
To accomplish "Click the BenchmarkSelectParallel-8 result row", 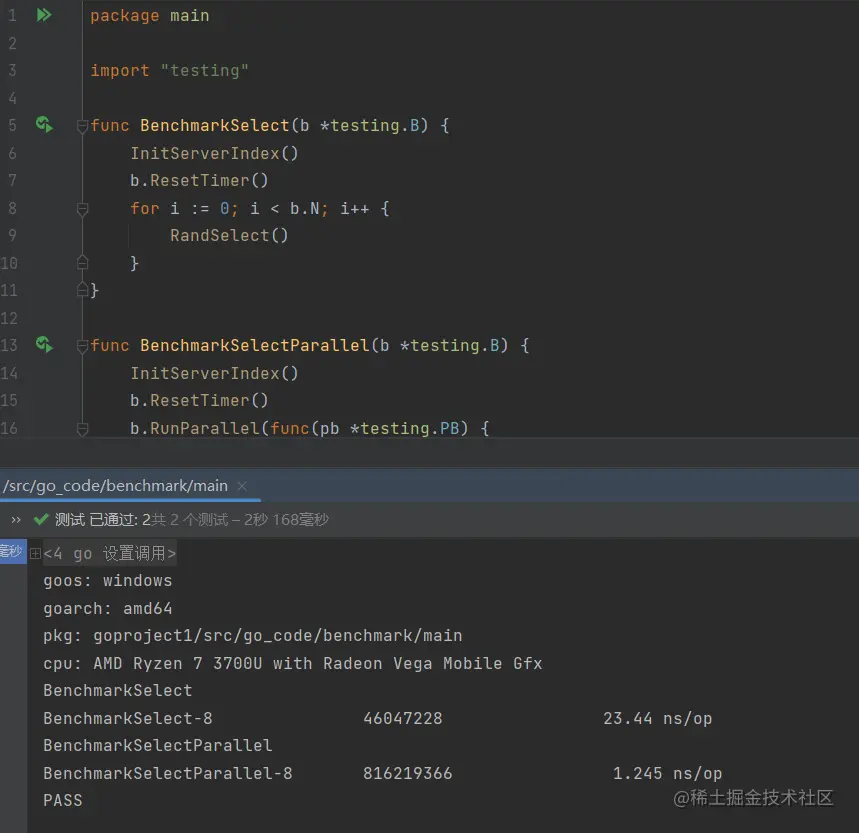I will click(x=382, y=773).
